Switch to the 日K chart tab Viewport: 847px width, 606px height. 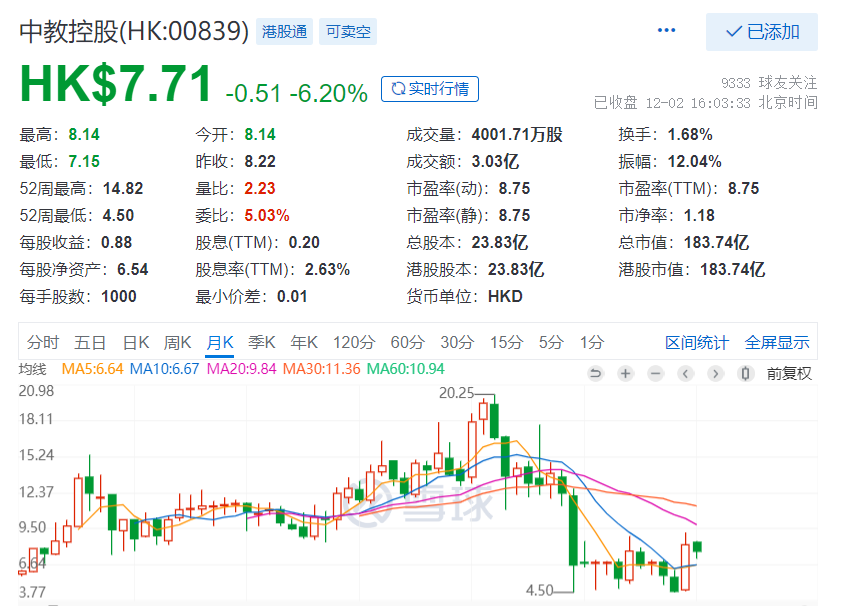point(136,342)
